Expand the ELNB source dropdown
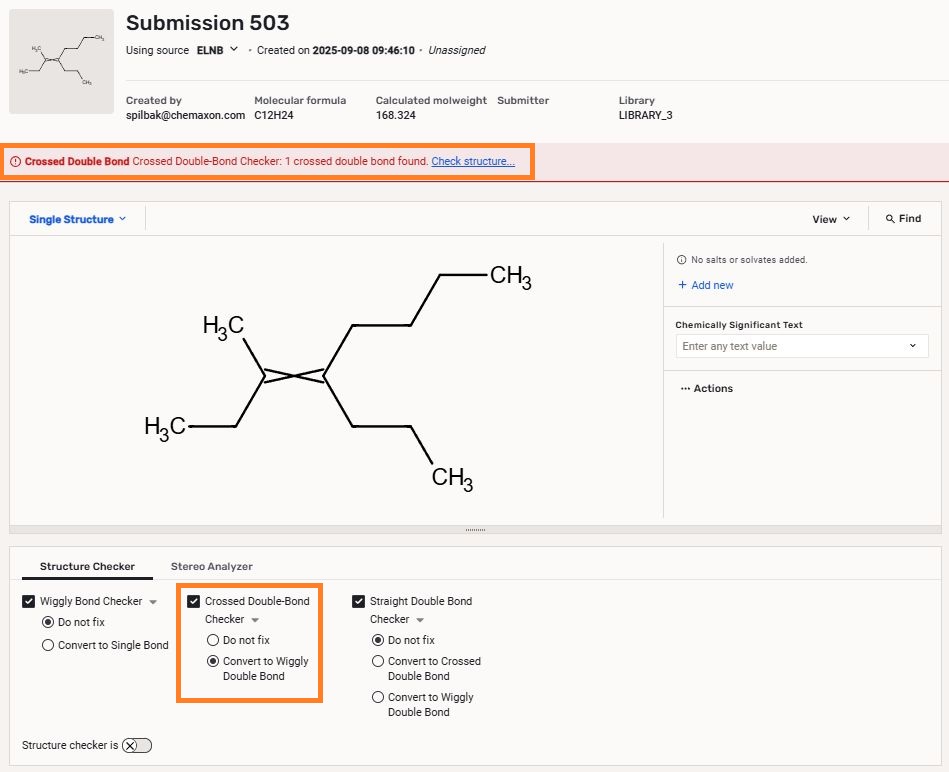949x772 pixels. [218, 49]
